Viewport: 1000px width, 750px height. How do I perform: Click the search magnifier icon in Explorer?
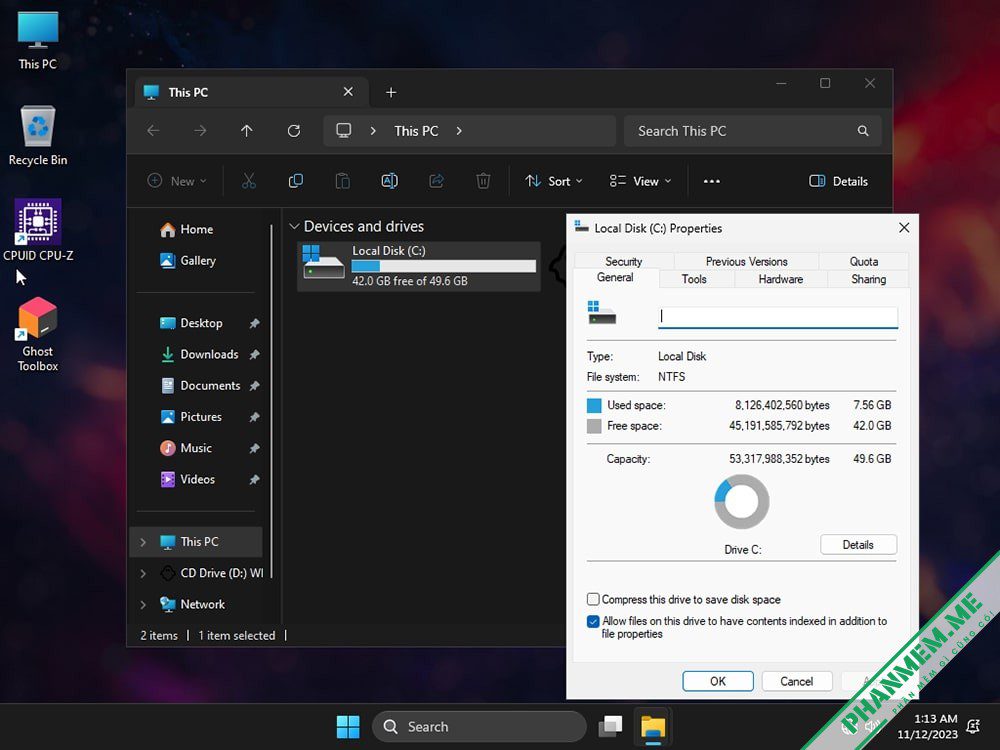point(863,131)
